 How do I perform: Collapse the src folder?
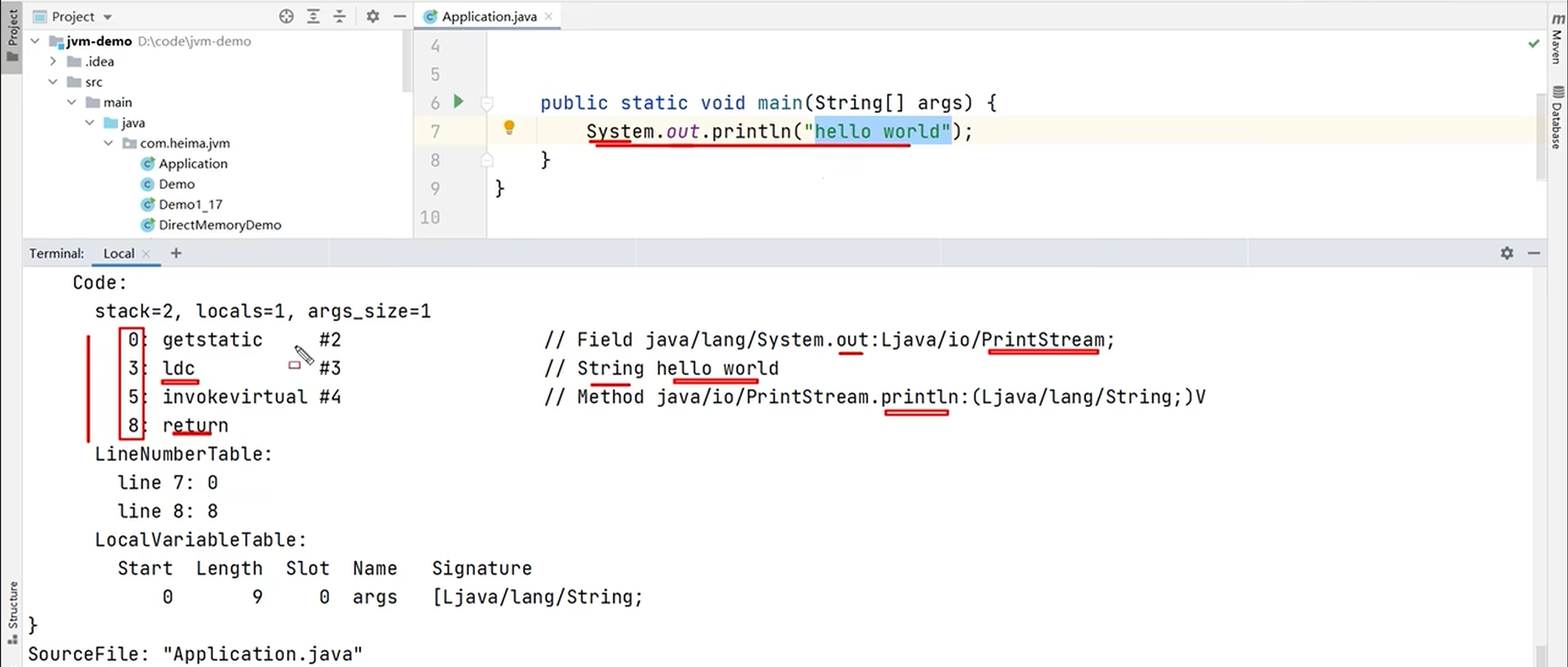(x=53, y=82)
